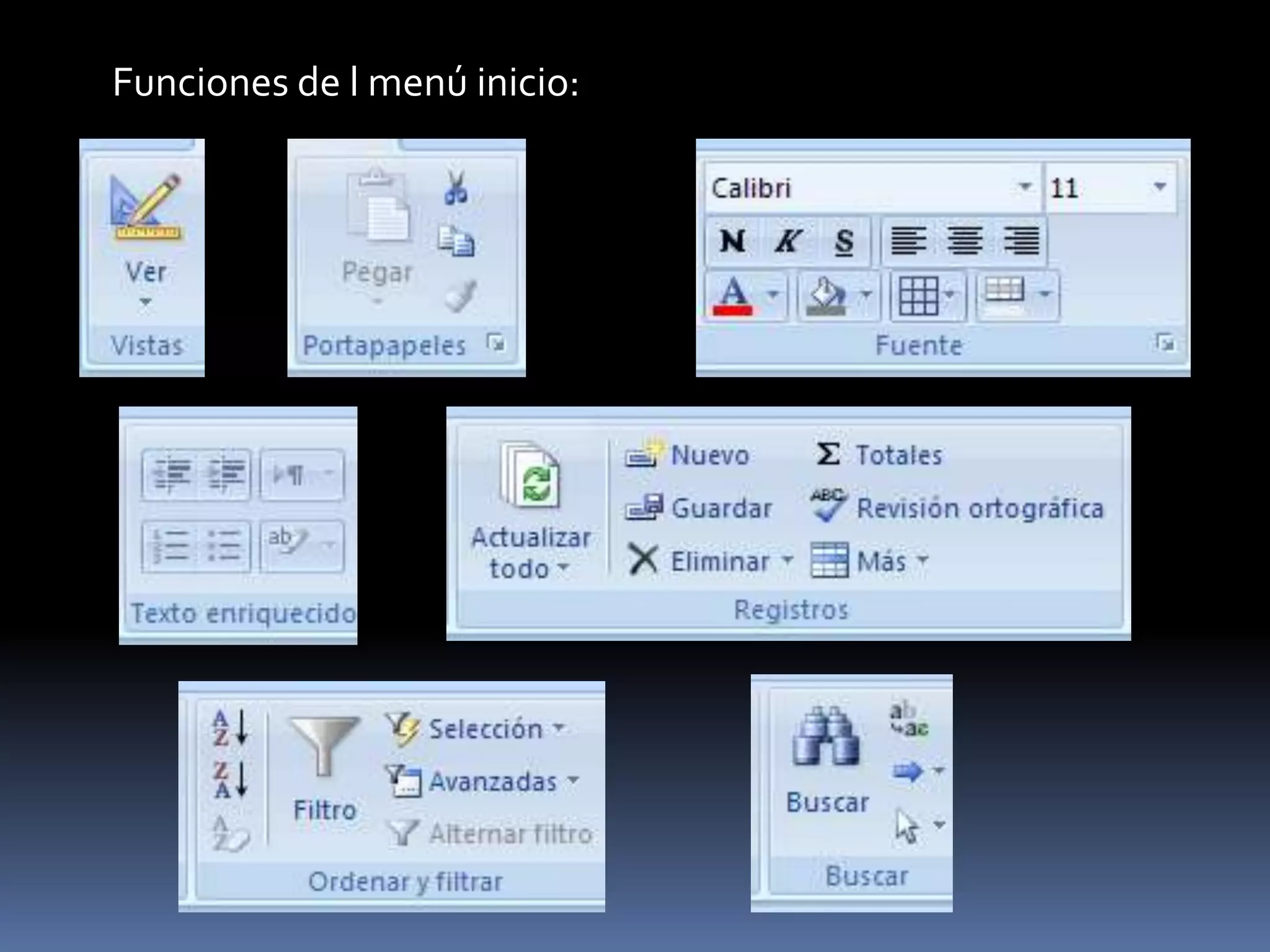Click numbered list icon
The image size is (1270, 952).
(x=170, y=546)
